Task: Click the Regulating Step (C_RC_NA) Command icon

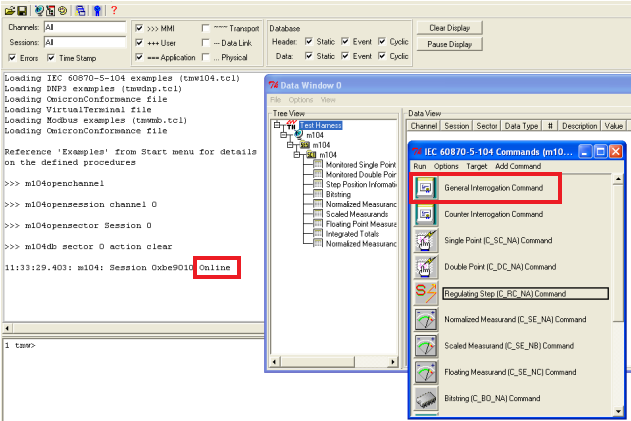Action: point(424,293)
